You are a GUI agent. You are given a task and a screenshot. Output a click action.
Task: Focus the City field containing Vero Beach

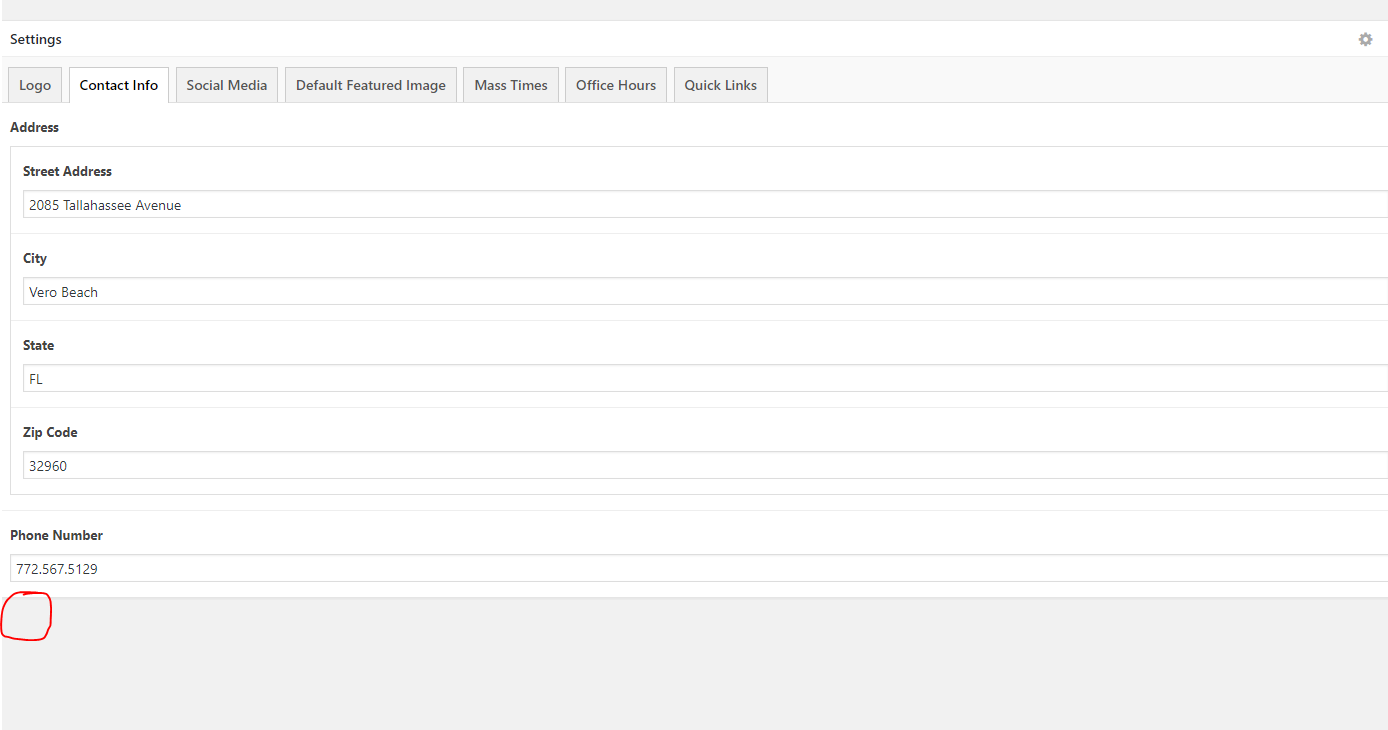point(700,292)
